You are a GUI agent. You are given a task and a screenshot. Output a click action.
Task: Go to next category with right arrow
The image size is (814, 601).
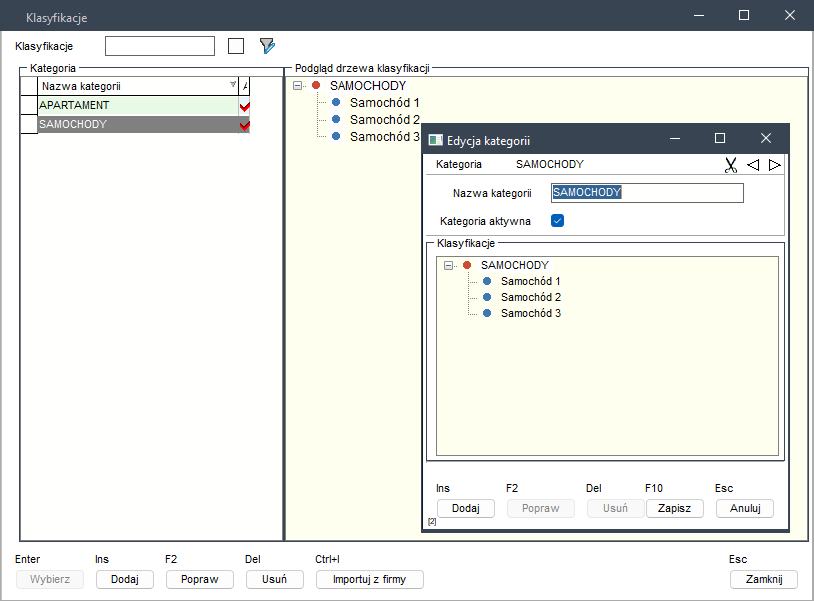tap(774, 165)
